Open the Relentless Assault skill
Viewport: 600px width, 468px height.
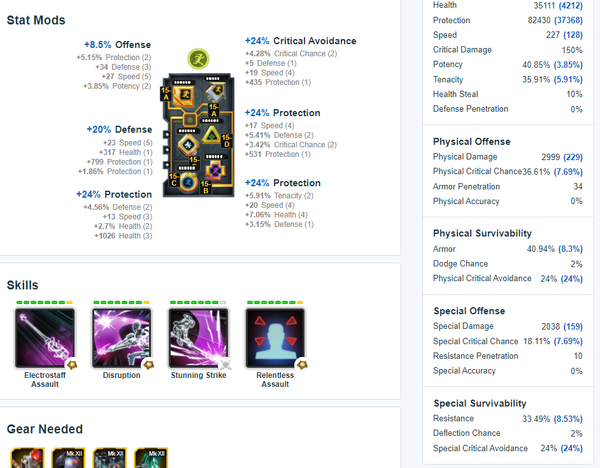click(x=275, y=338)
